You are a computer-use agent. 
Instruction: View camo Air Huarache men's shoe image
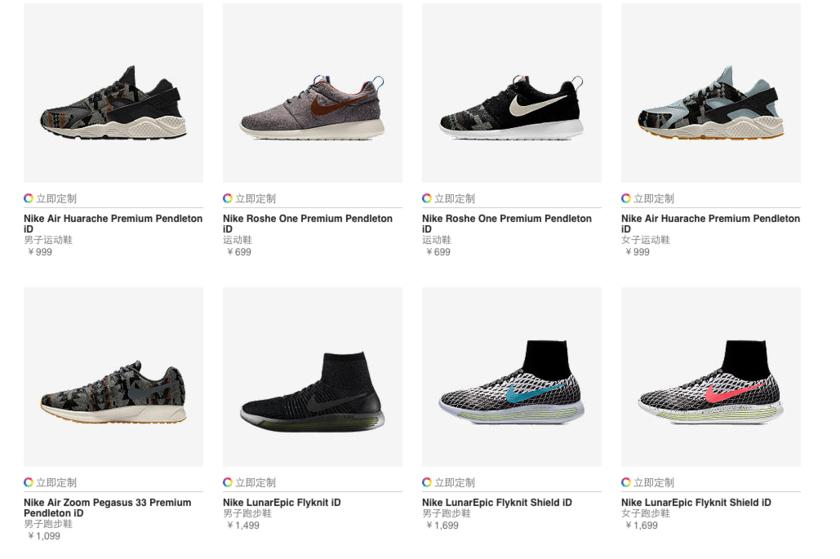(x=113, y=93)
